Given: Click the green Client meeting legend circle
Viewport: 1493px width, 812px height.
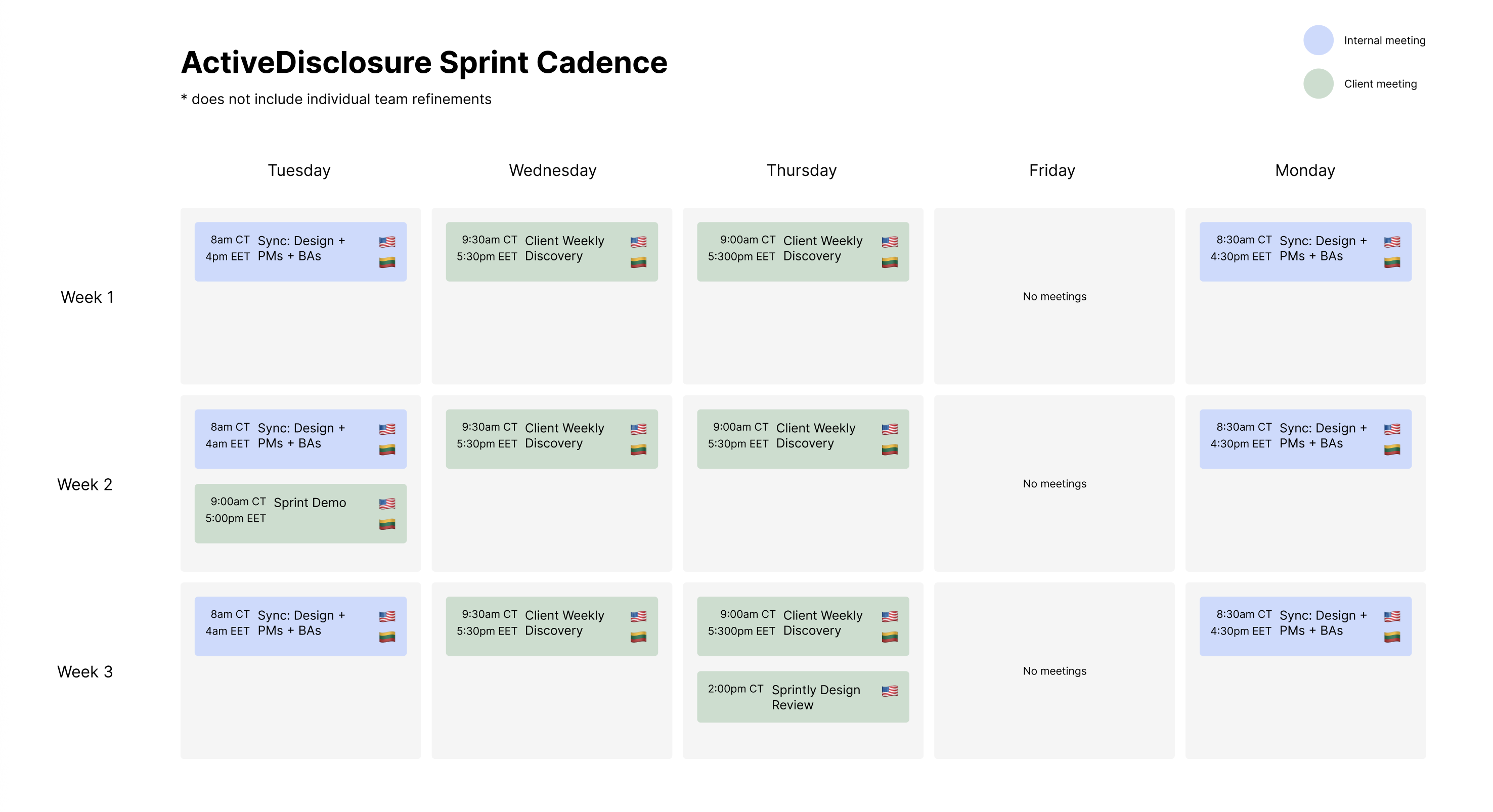Looking at the screenshot, I should pos(1318,83).
